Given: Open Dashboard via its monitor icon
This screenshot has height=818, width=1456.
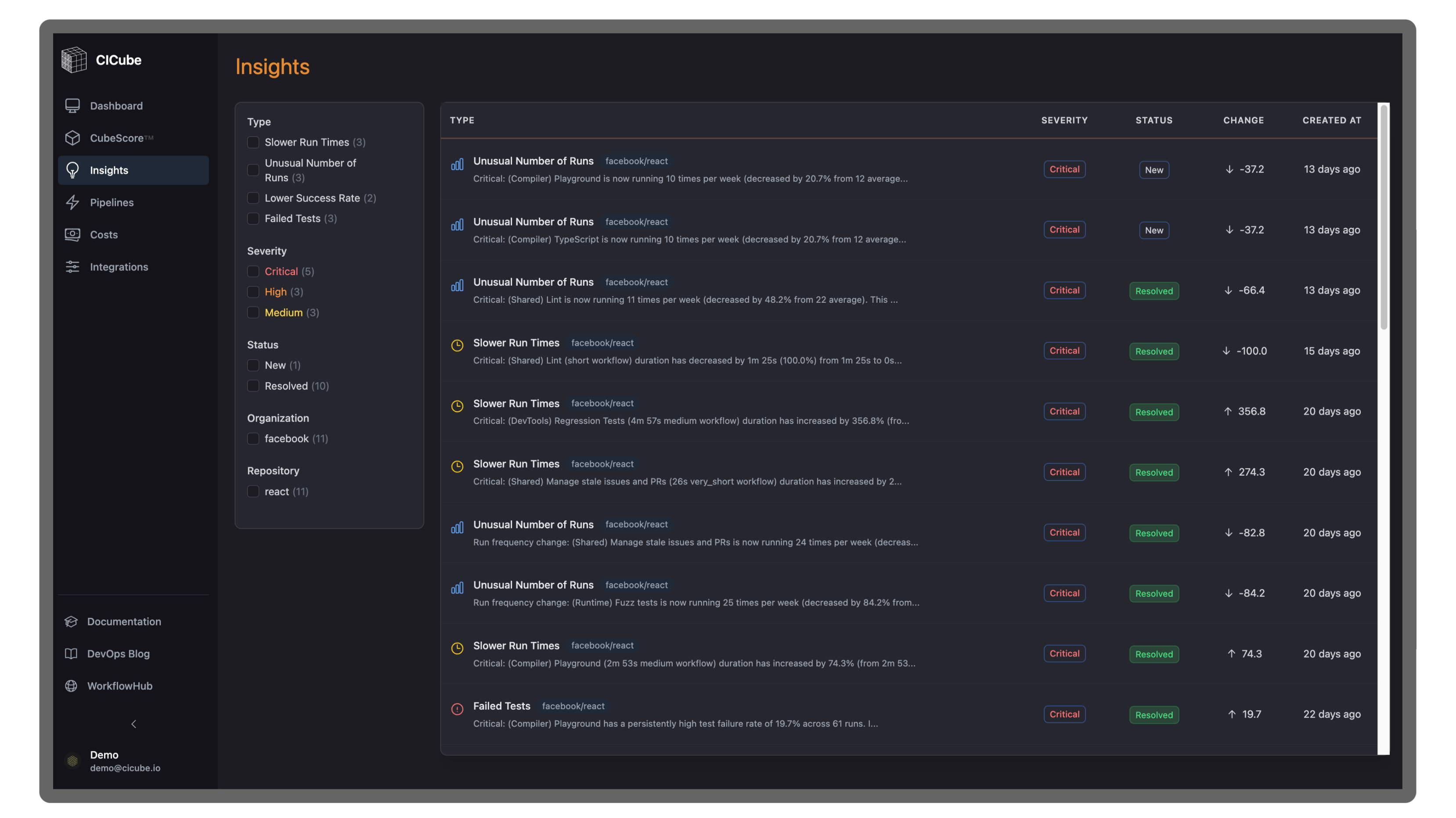Looking at the screenshot, I should (x=72, y=106).
